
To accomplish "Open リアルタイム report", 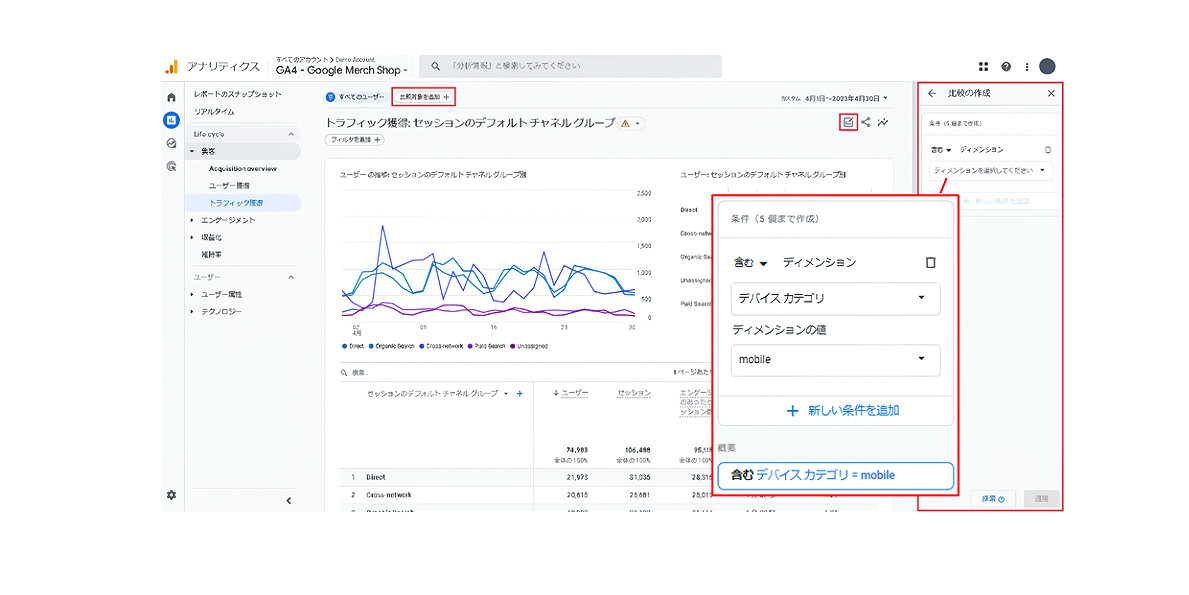I will pos(214,112).
